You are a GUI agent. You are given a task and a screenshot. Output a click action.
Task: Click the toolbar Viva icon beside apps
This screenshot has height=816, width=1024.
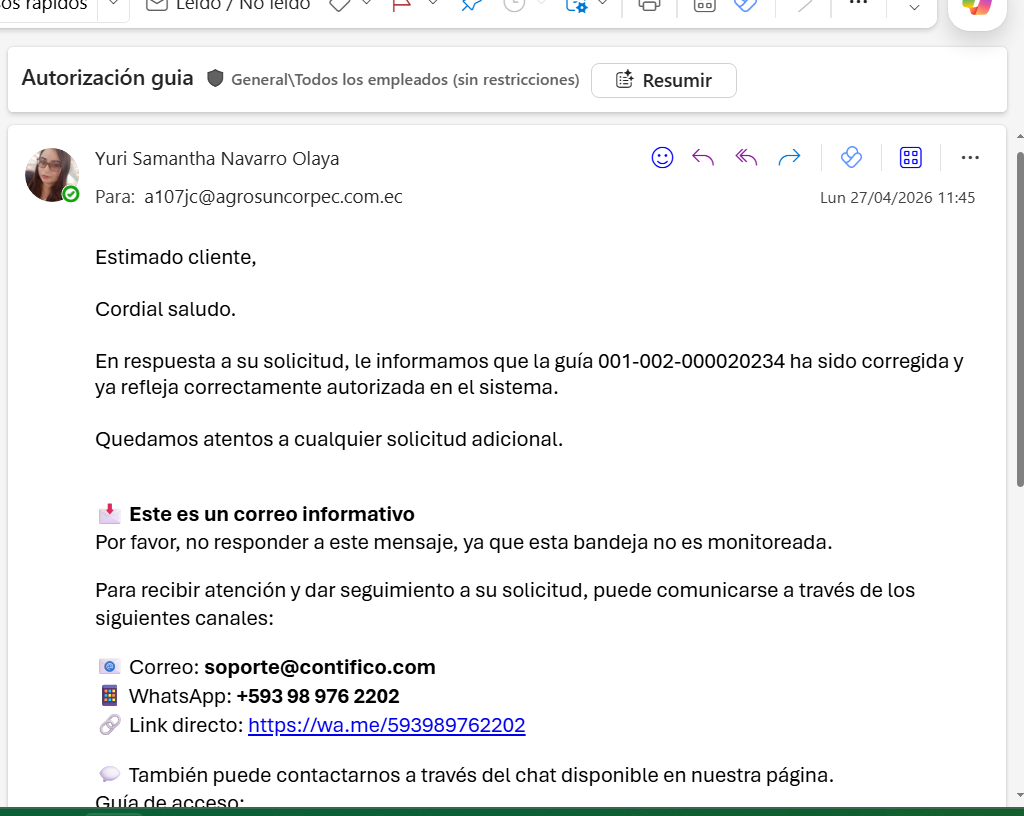pos(745,5)
